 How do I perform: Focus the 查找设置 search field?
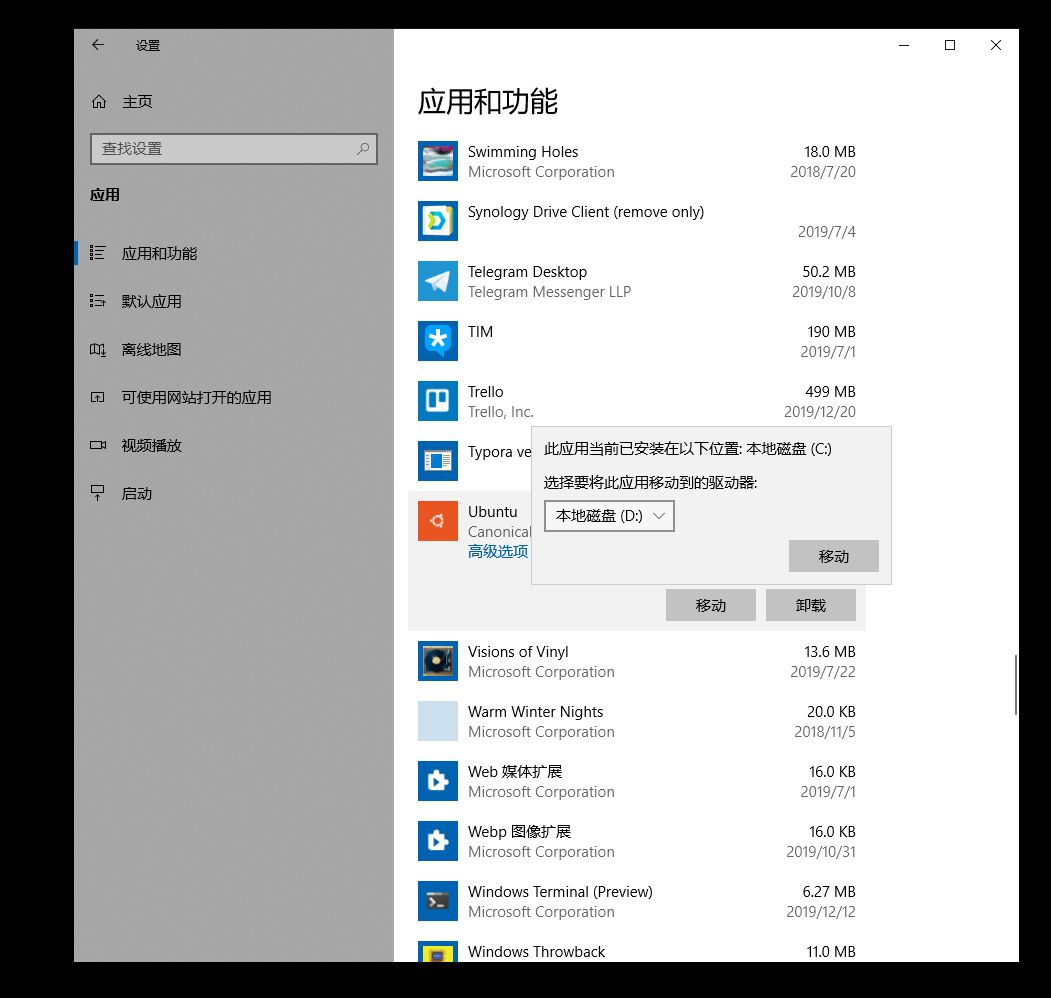234,149
